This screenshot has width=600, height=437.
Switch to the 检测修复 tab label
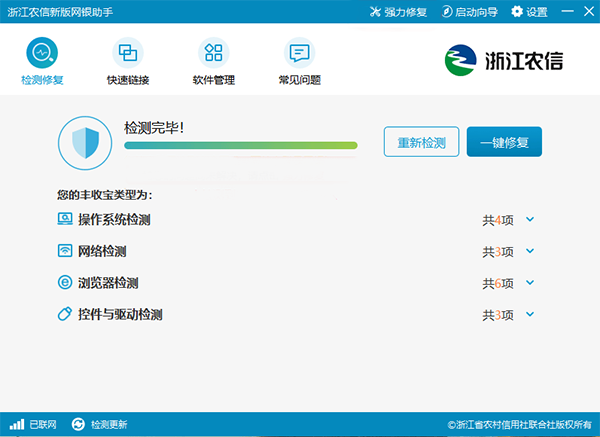tap(42, 80)
